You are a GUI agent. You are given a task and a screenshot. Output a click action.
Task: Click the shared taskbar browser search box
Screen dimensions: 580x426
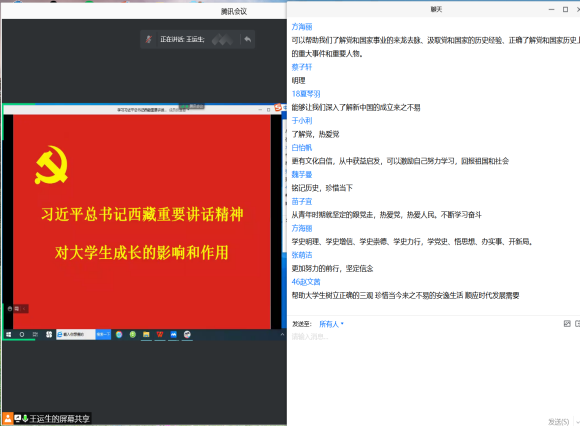coord(76,335)
